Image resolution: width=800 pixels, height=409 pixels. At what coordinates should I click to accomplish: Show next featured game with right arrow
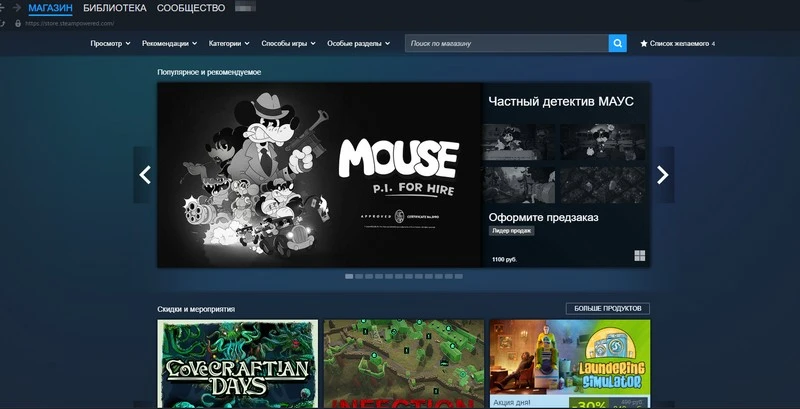(x=663, y=175)
